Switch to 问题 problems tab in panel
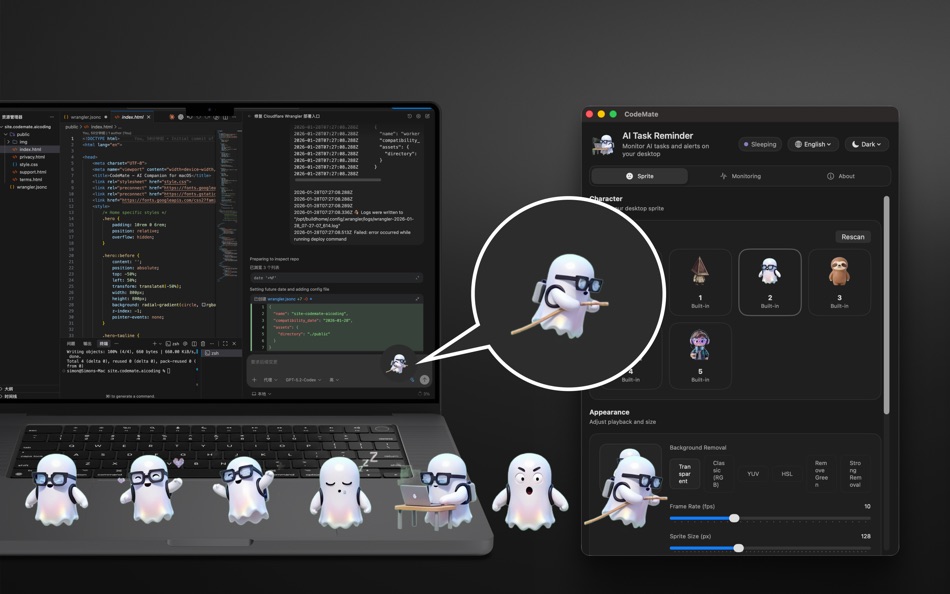This screenshot has height=594, width=950. point(70,344)
